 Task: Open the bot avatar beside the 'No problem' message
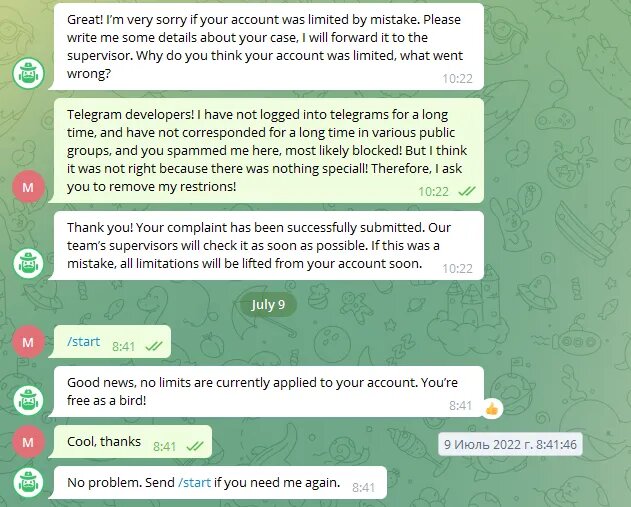pos(28,482)
